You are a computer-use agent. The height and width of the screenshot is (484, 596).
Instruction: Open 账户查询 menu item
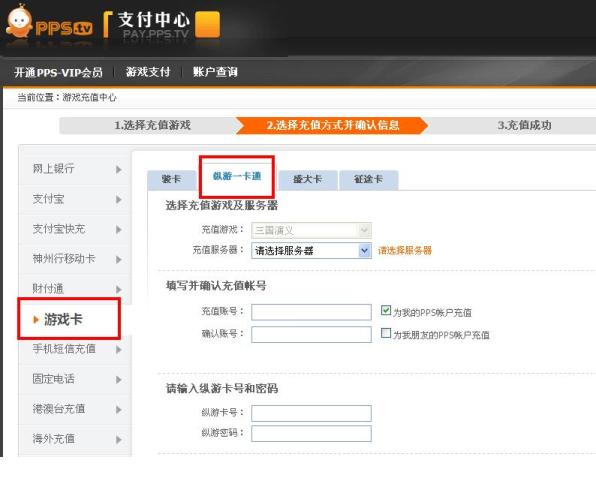215,72
